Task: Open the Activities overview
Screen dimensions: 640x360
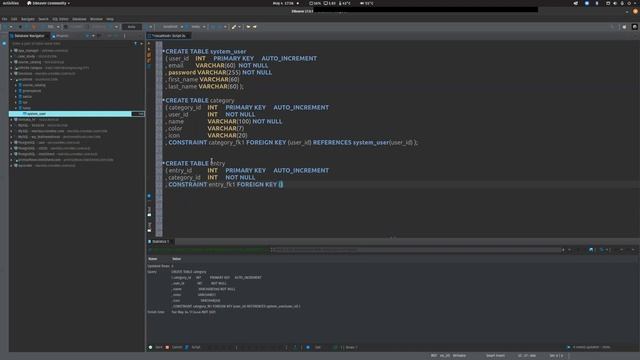Action: click(11, 3)
